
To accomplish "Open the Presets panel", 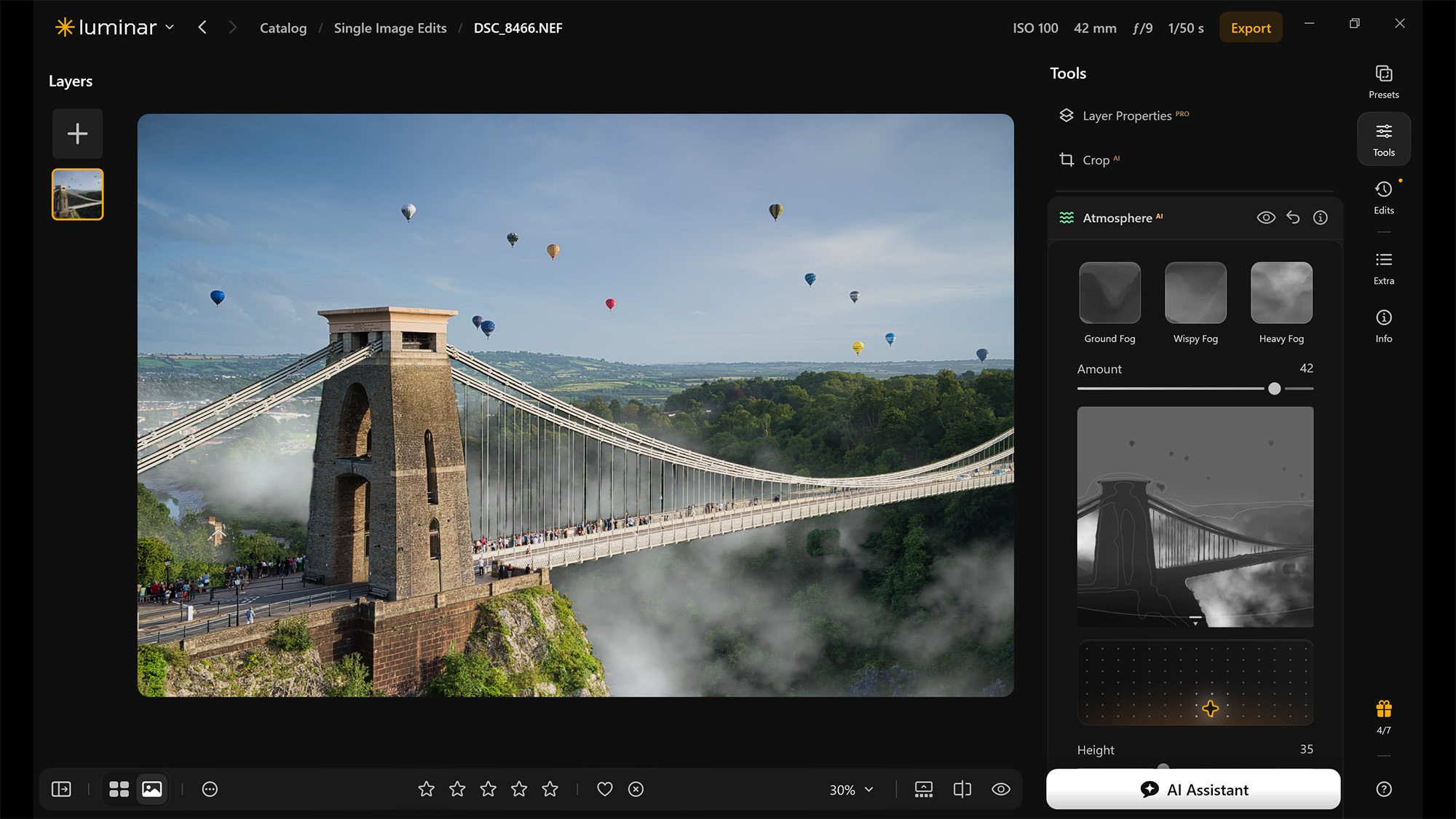I will 1383,82.
